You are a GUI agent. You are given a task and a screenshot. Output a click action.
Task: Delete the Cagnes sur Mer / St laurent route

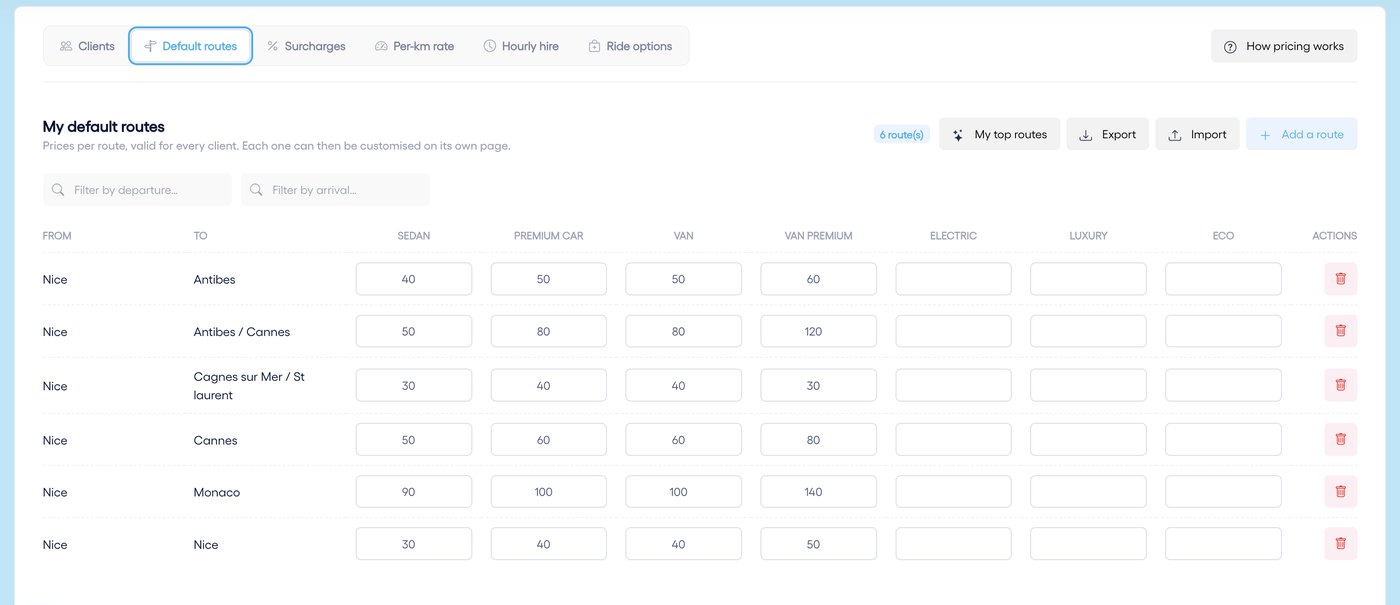pyautogui.click(x=1340, y=385)
